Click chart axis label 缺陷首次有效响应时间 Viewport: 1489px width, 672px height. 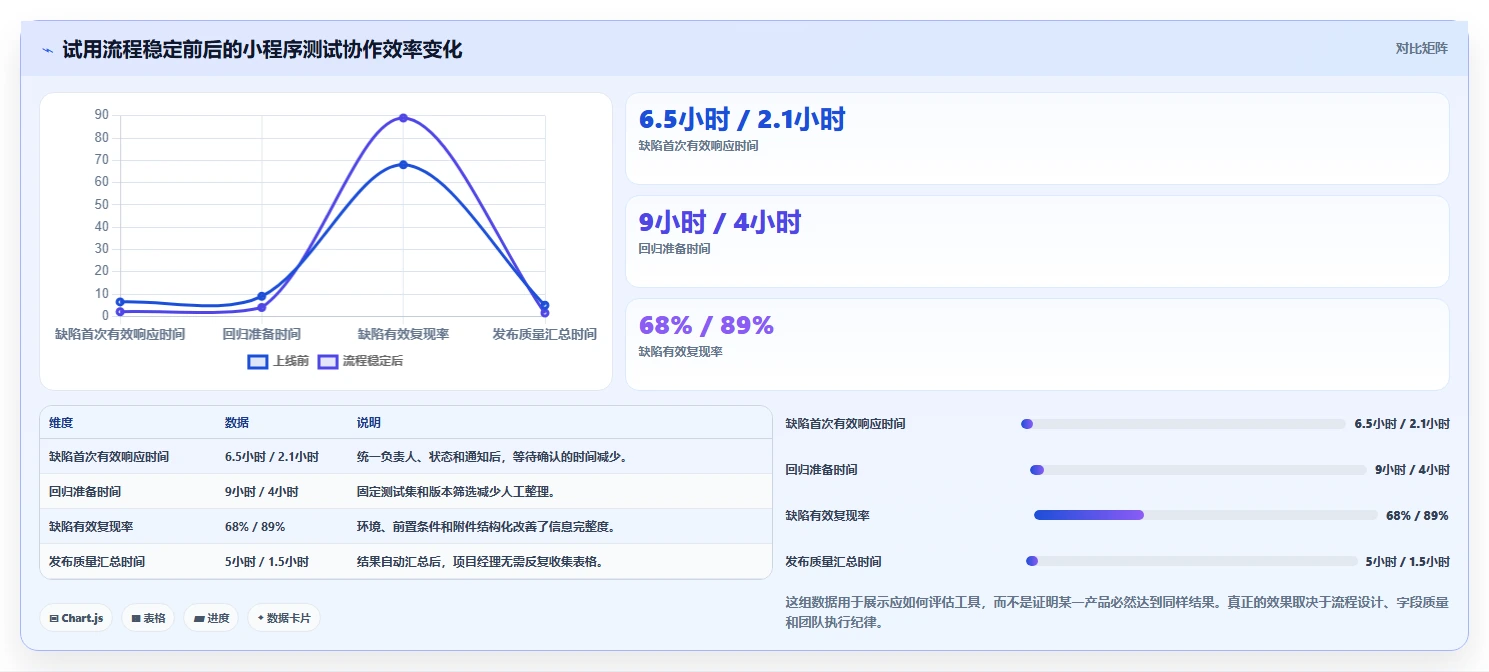(120, 334)
